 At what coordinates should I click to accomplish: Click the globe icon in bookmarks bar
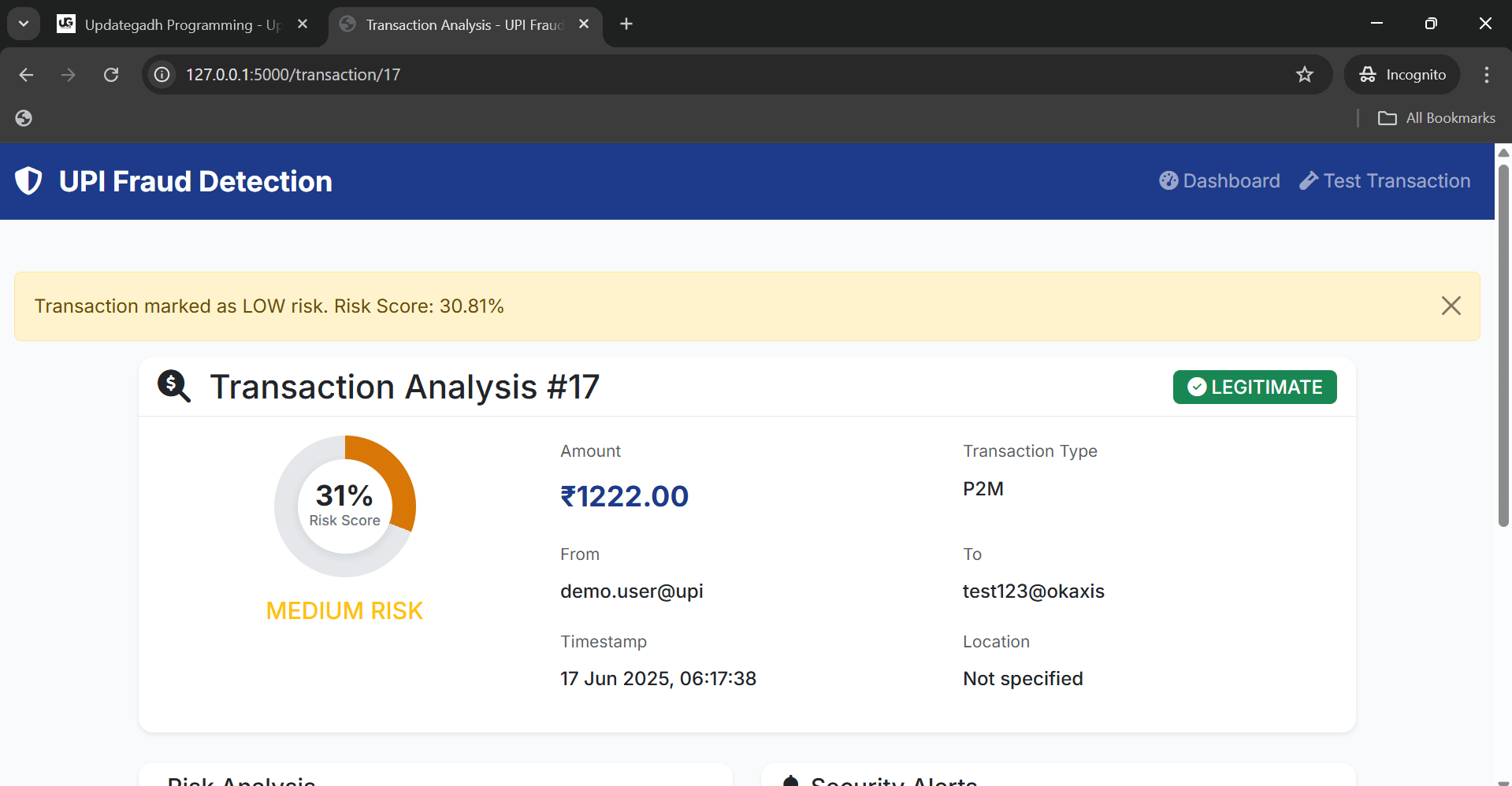click(24, 118)
